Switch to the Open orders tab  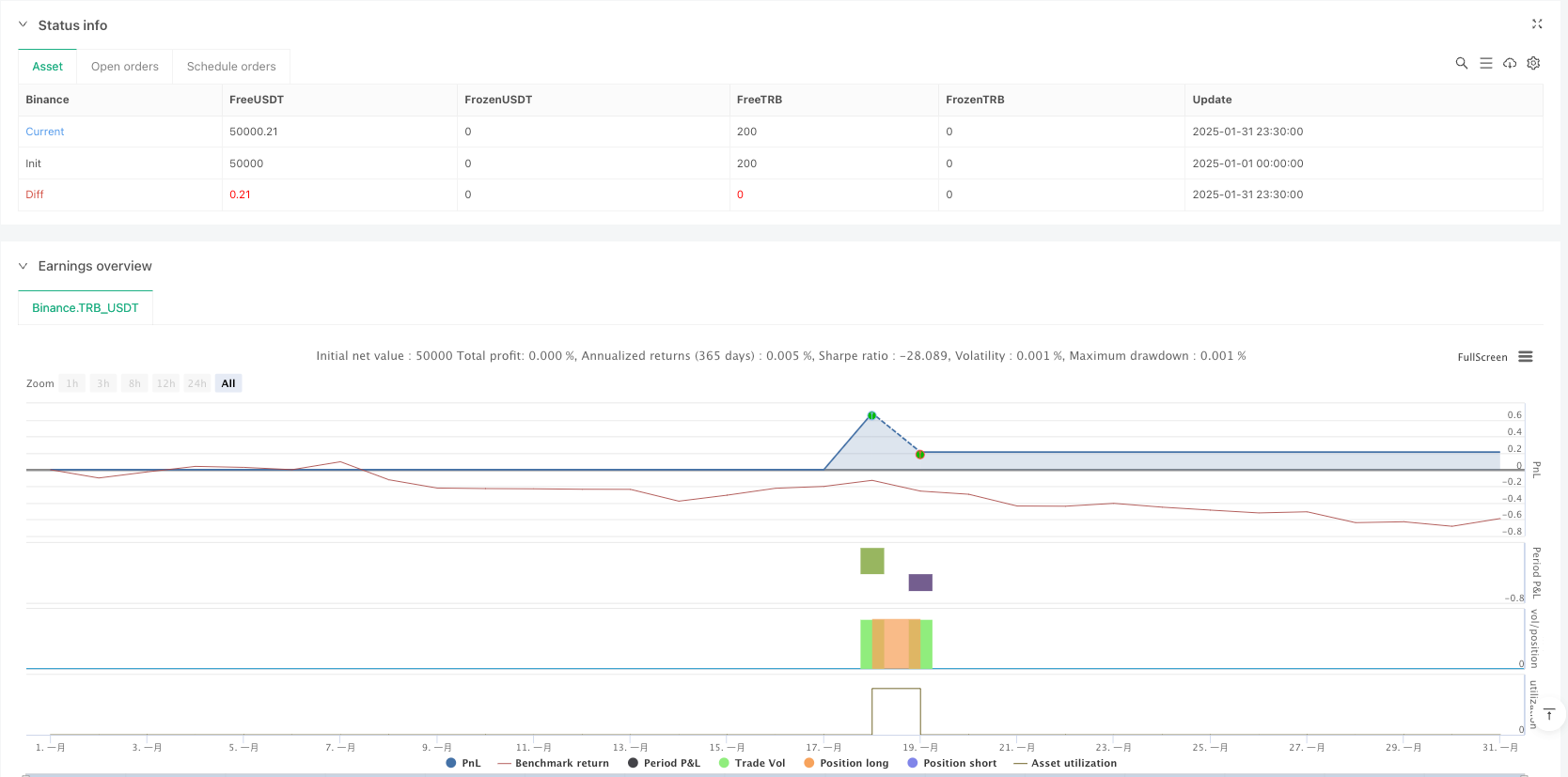click(124, 67)
